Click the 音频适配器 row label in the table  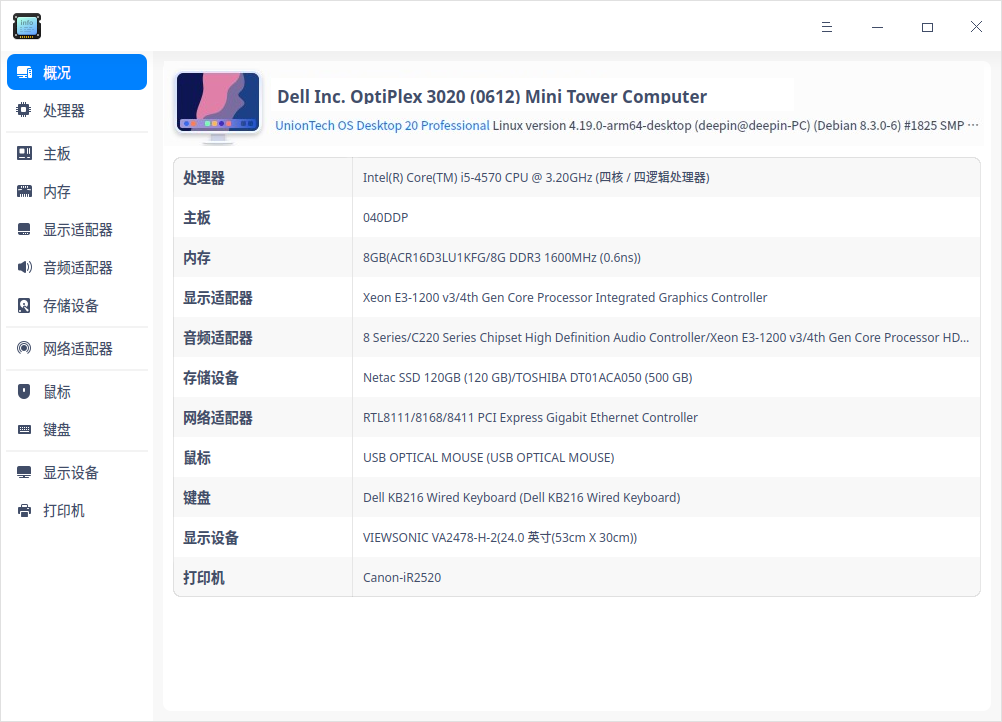(218, 337)
